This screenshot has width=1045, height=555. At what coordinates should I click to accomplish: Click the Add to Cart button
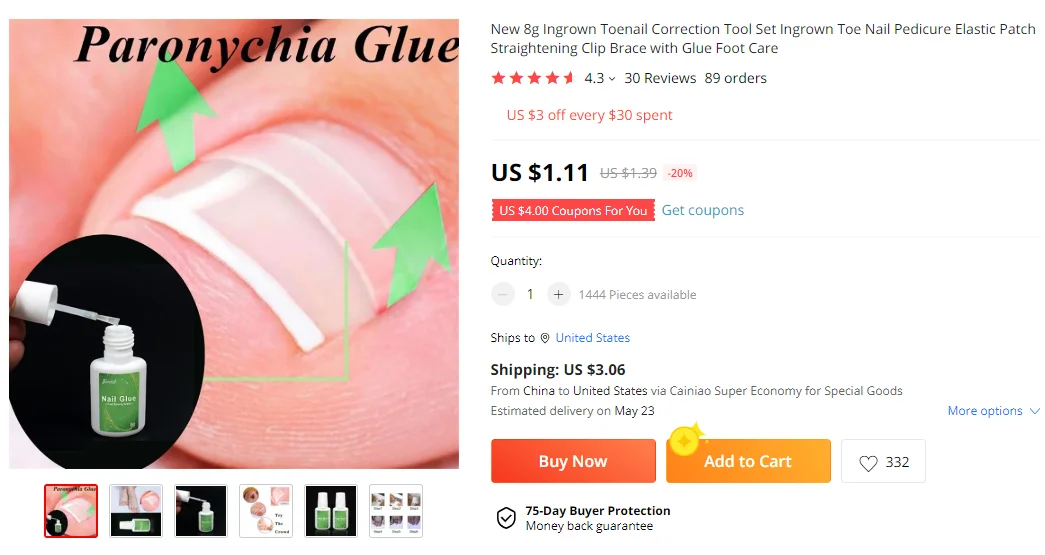748,461
